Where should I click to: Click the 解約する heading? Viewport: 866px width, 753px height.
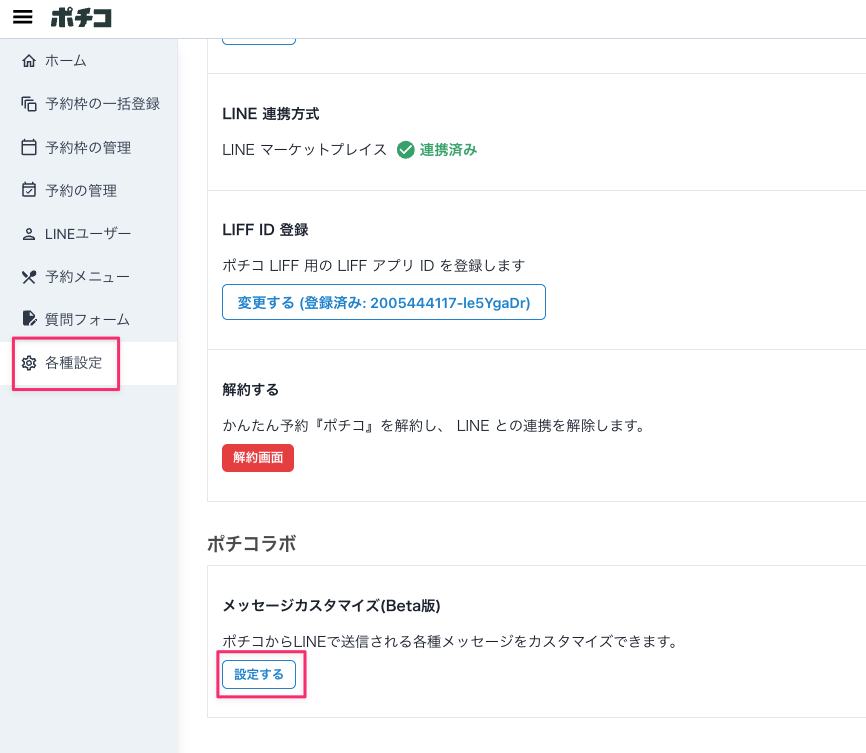[x=250, y=390]
